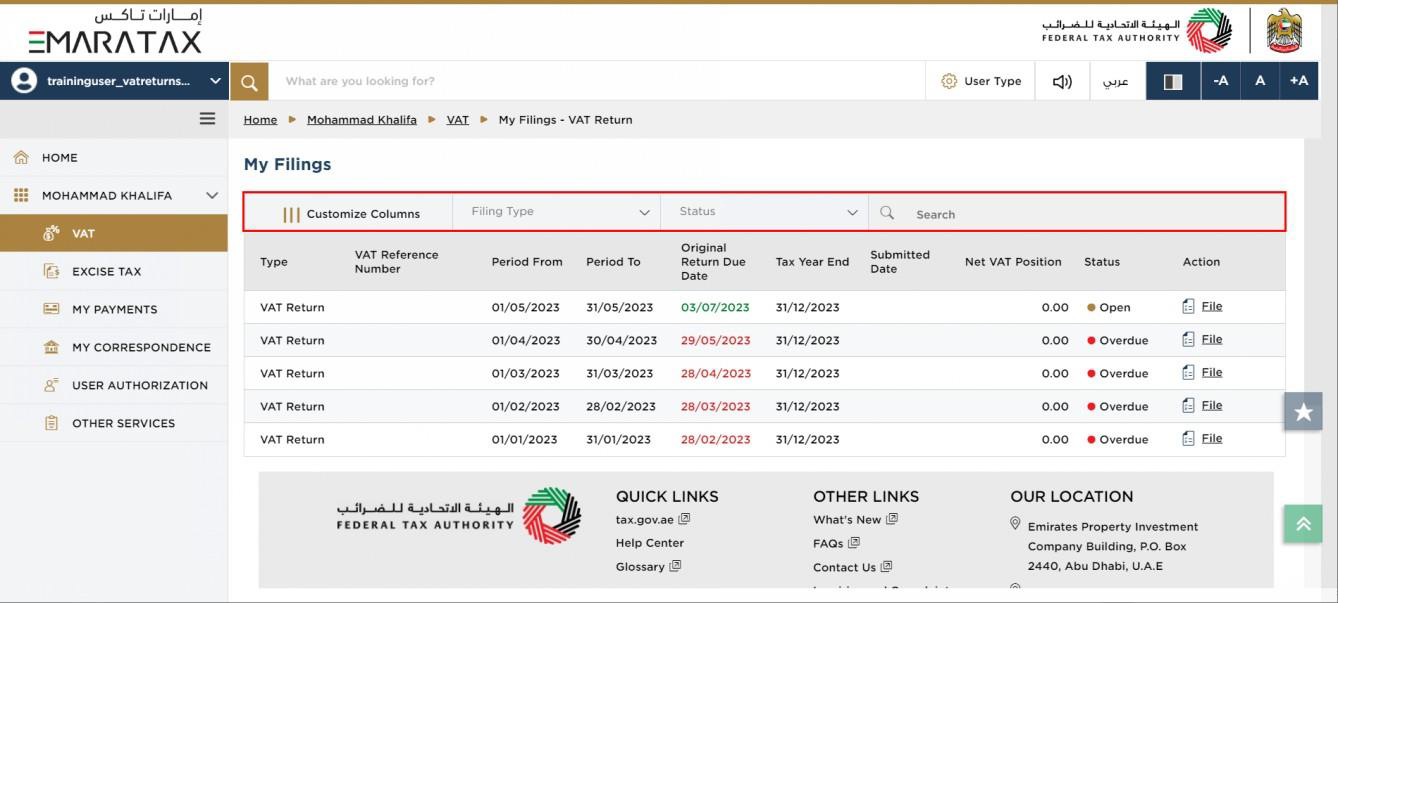This screenshot has height=801, width=1414.
Task: Click the filings Search field
Action: pos(1076,213)
